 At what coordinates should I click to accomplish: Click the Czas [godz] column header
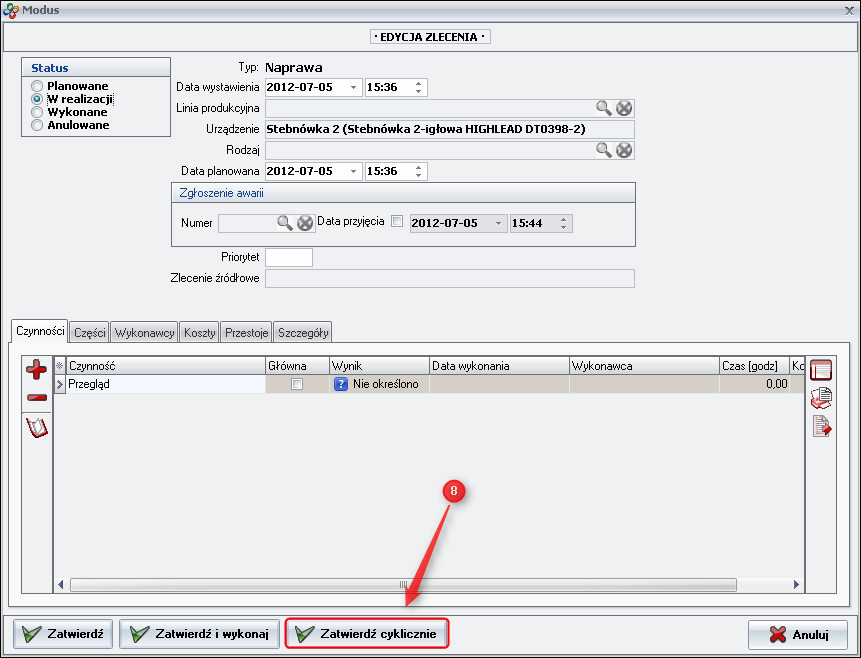(x=754, y=366)
